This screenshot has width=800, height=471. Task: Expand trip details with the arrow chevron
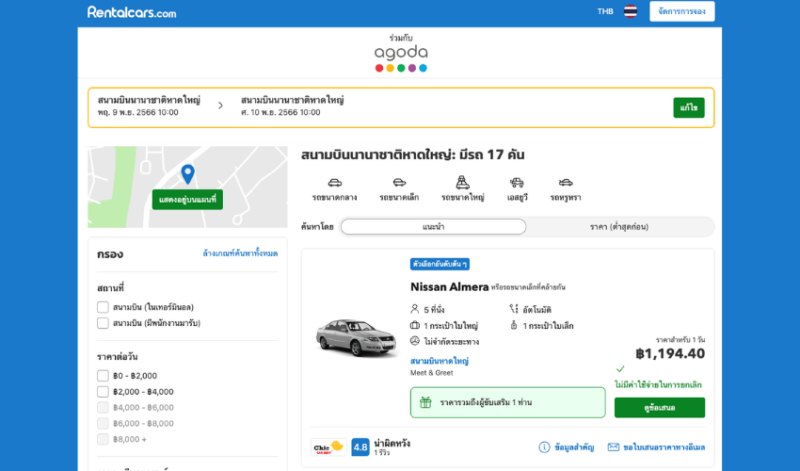(x=220, y=105)
